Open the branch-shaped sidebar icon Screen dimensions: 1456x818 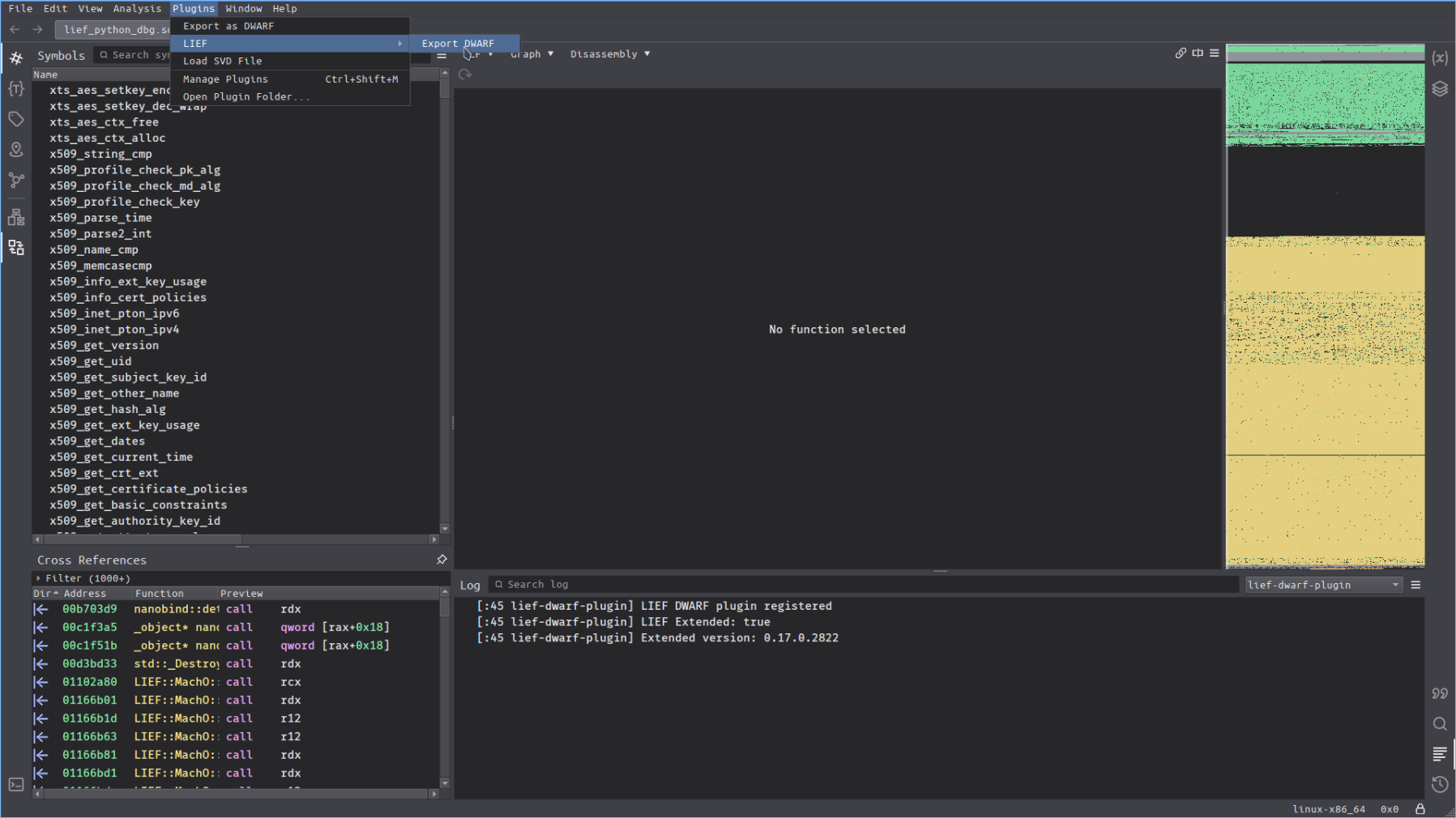pos(16,180)
